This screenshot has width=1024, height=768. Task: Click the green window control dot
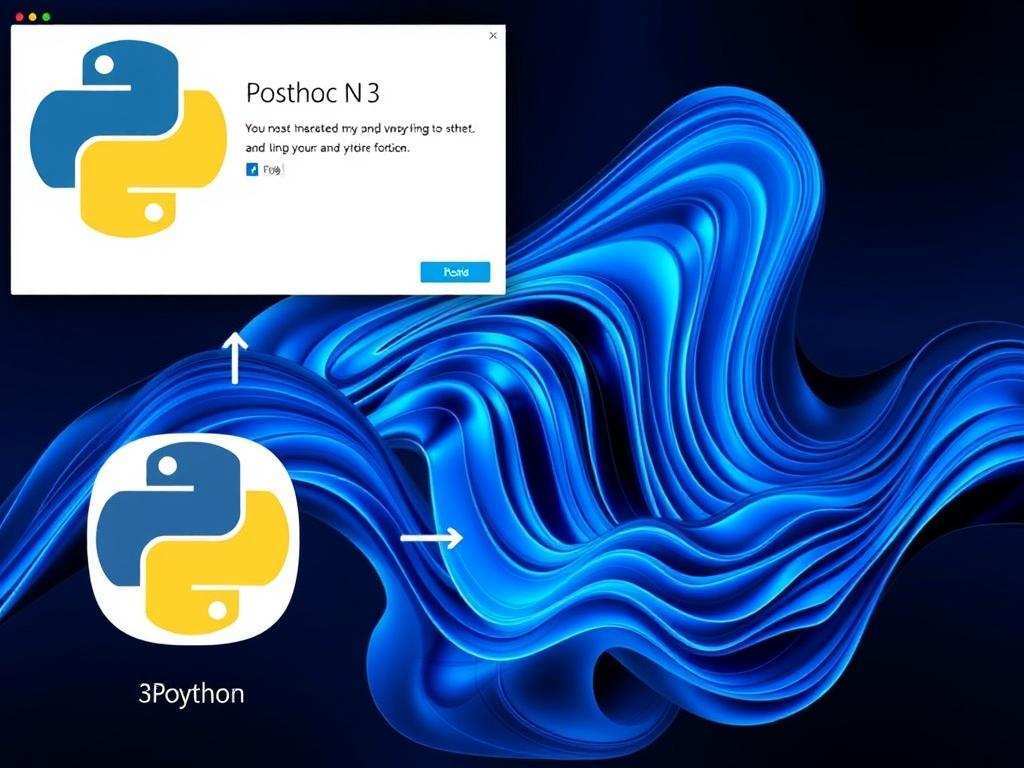click(46, 16)
